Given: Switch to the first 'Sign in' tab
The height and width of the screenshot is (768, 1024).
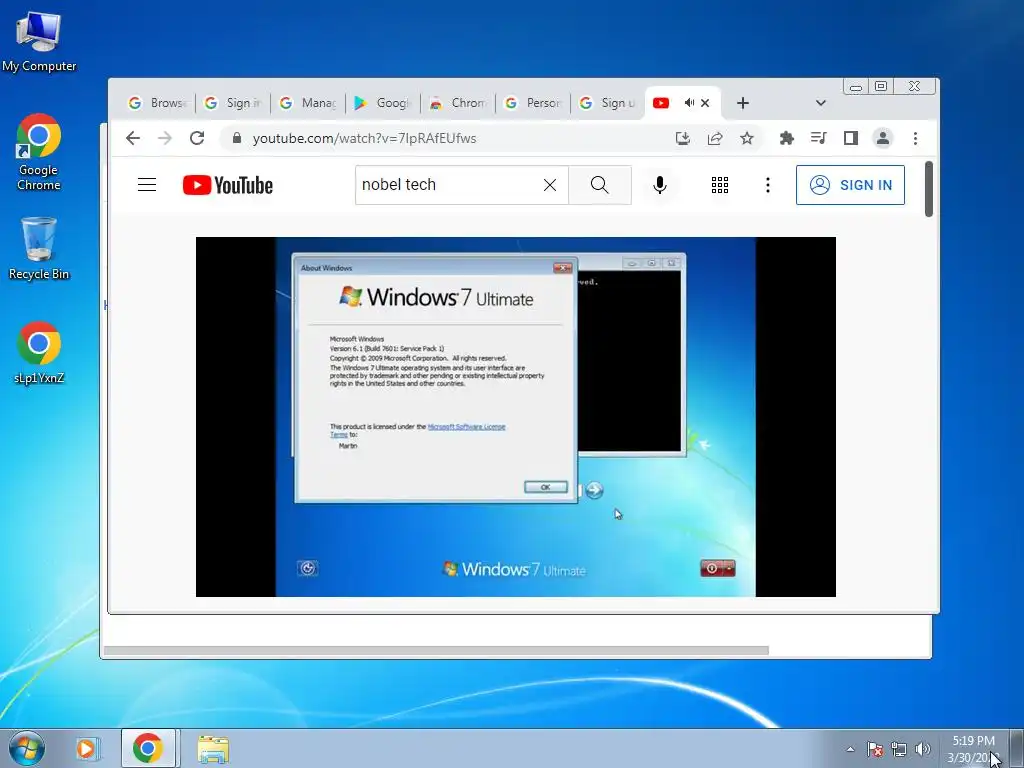Looking at the screenshot, I should [232, 103].
